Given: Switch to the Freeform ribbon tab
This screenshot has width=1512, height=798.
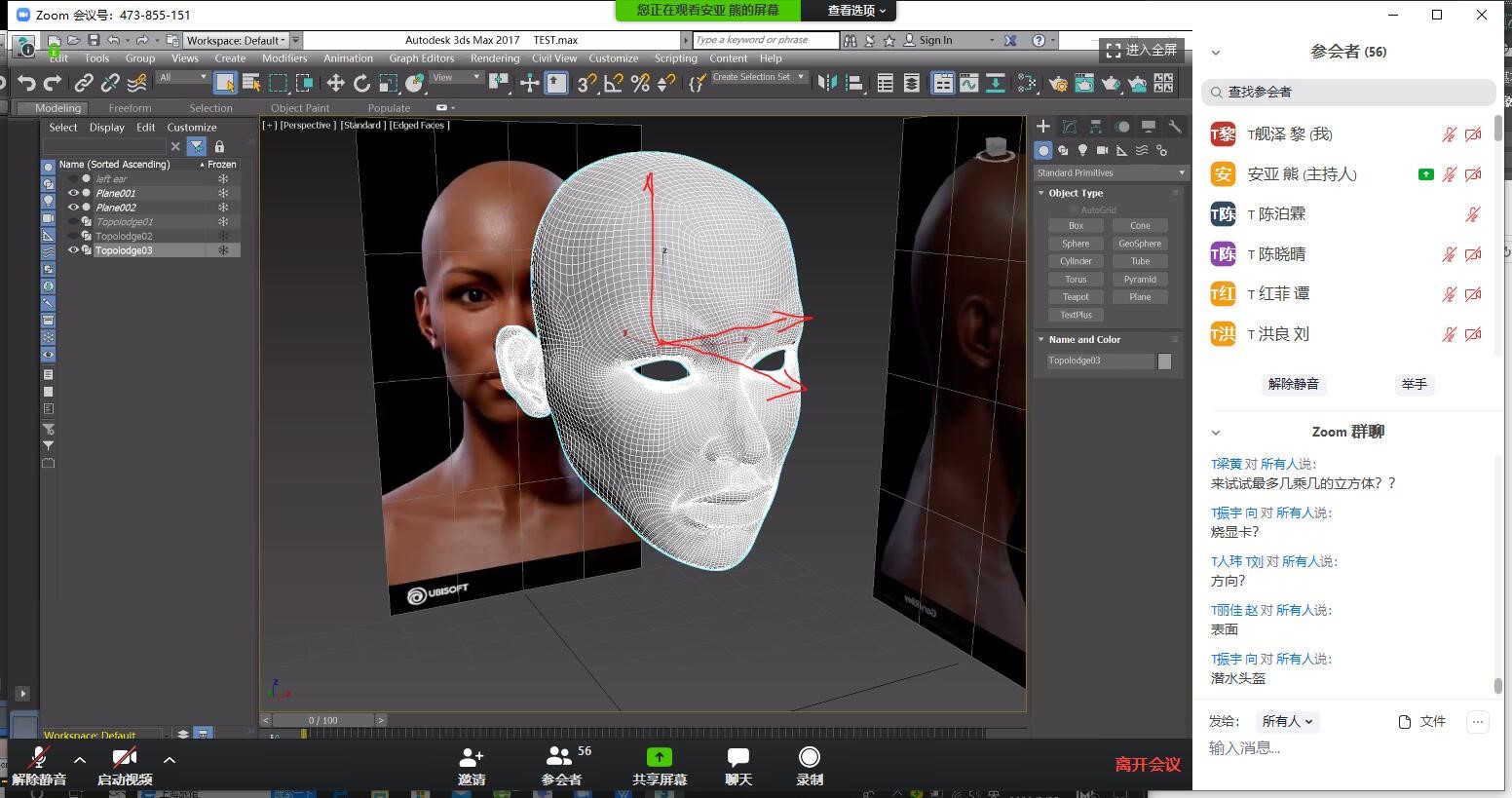Looking at the screenshot, I should 130,108.
